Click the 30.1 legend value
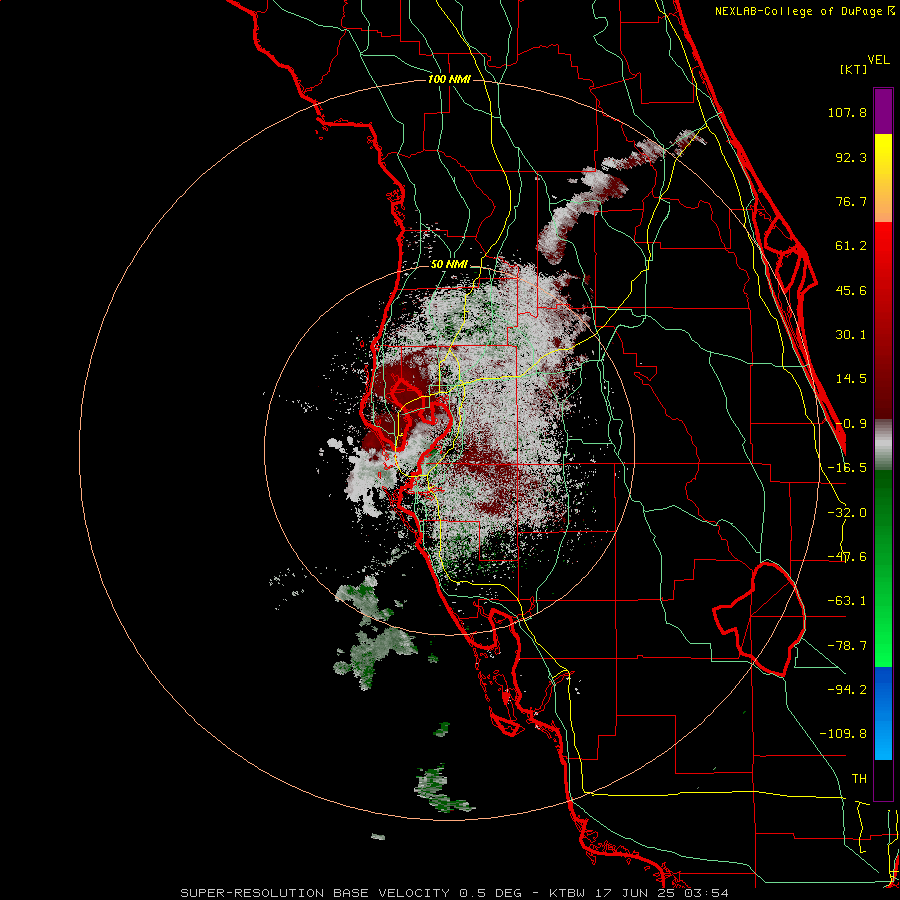900x900 pixels. 851,335
